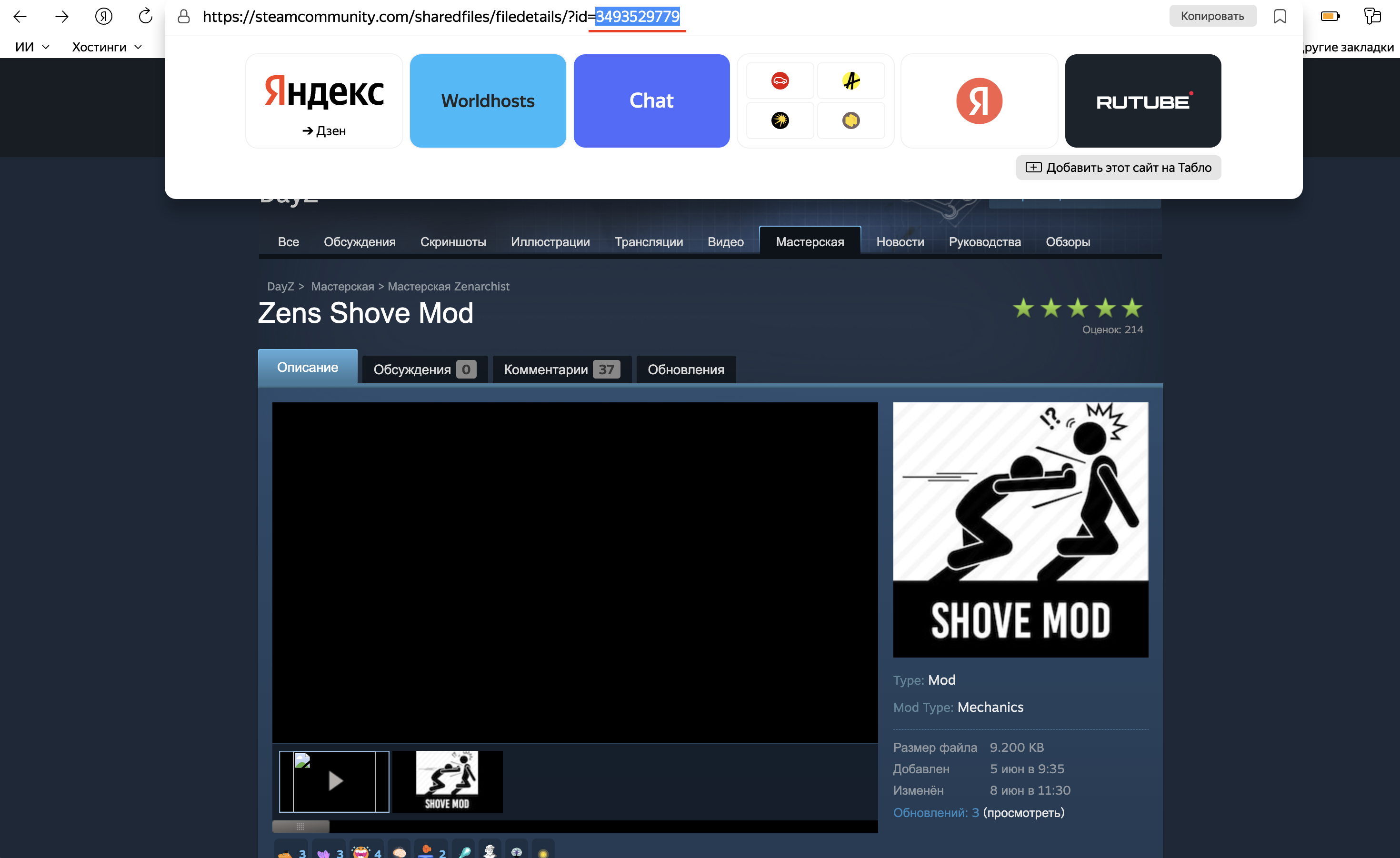Open the Обзоры hub tab
1400x858 pixels.
coord(1068,241)
